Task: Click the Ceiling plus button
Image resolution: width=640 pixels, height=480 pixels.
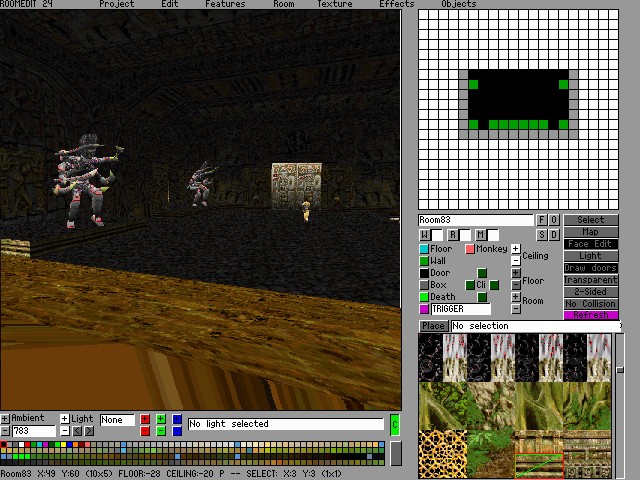Action: coord(516,249)
